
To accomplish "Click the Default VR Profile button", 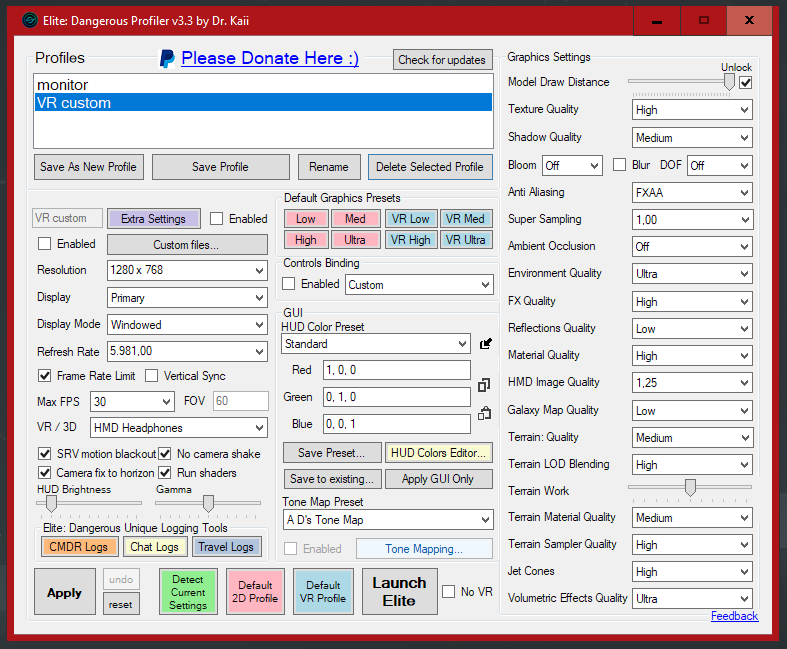I will point(323,592).
